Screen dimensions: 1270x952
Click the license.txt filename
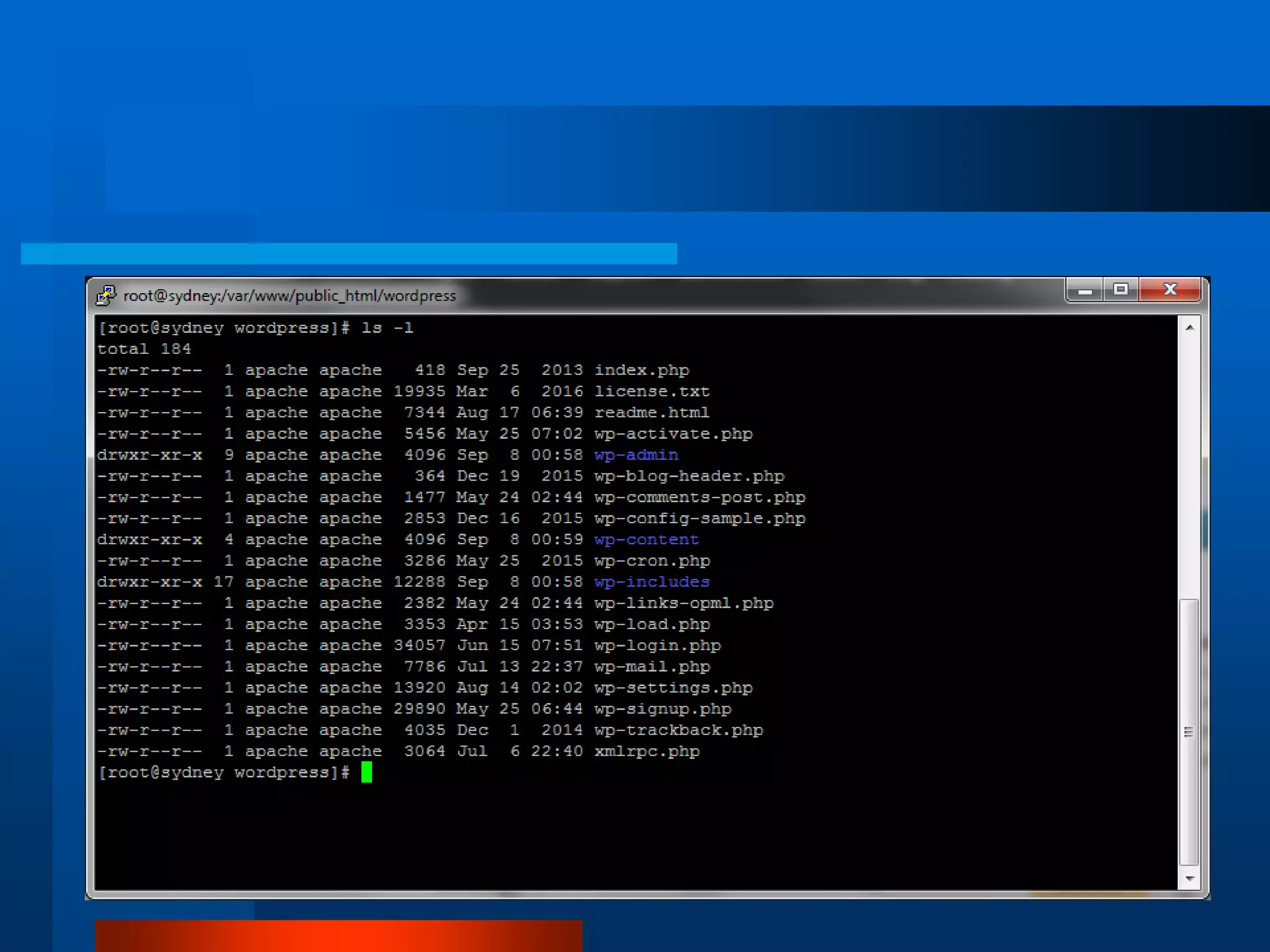click(652, 392)
